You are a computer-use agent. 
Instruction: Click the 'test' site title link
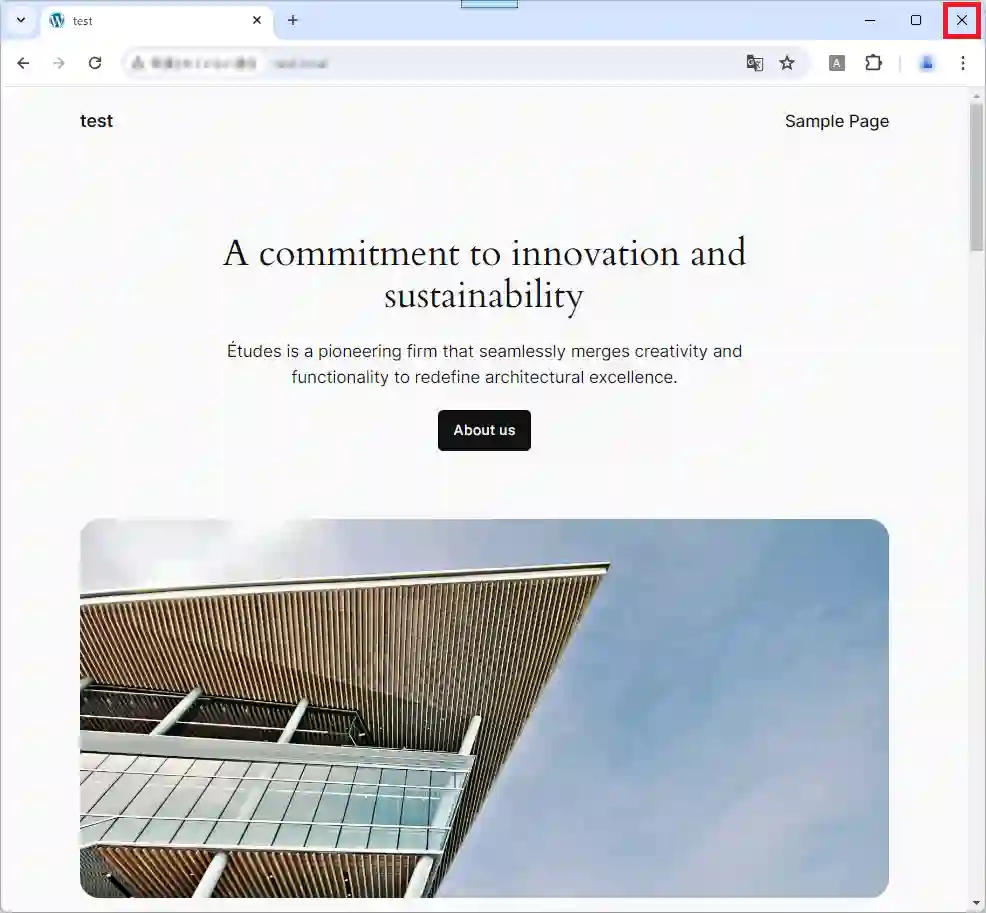click(x=96, y=121)
